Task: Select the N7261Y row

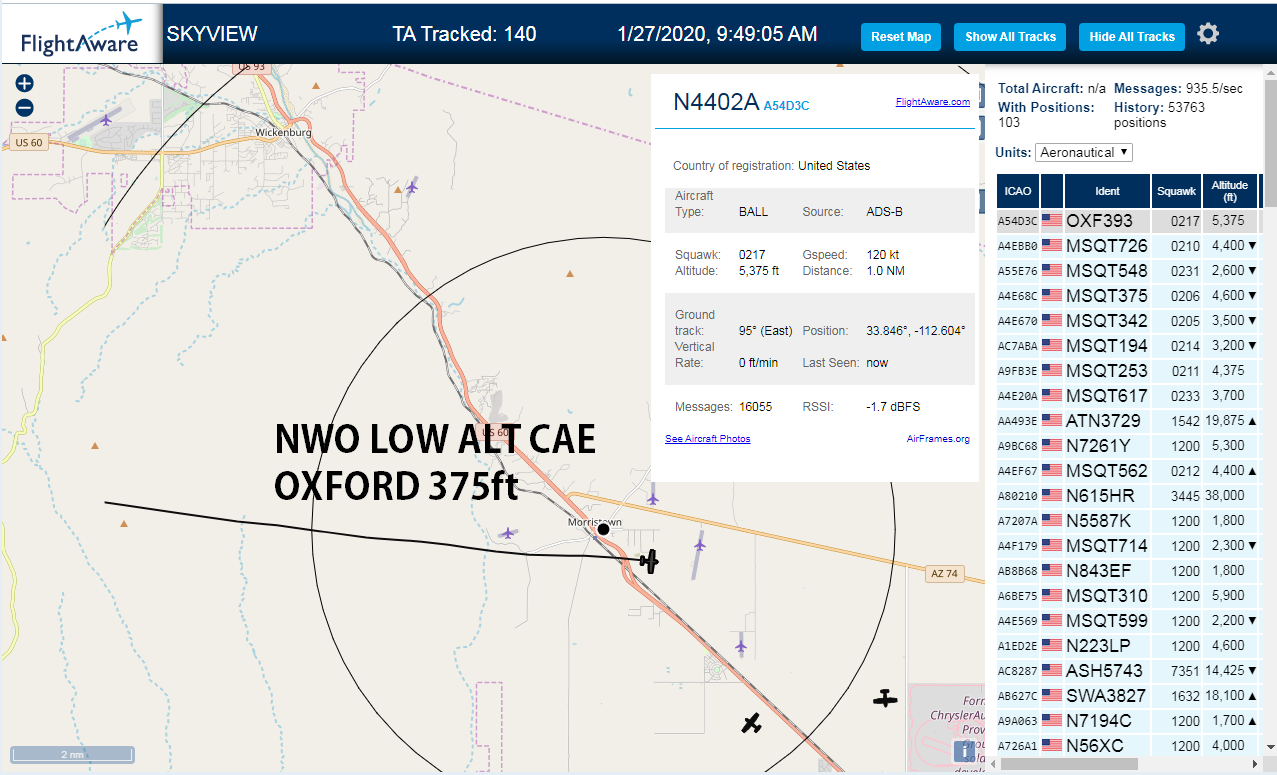Action: click(1127, 445)
